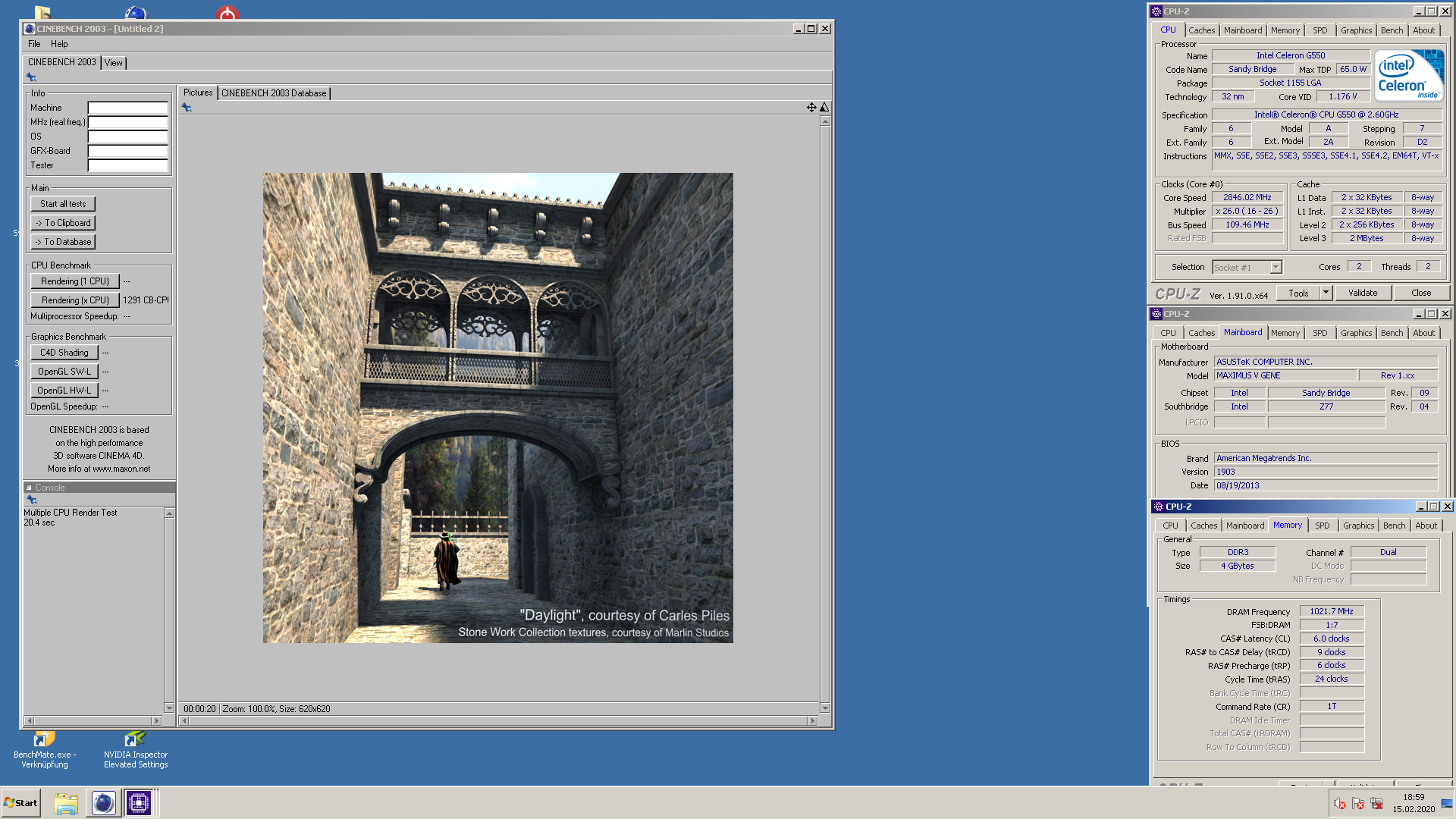This screenshot has width=1456, height=819.
Task: Click the icon in the top CPU-Z title bar
Action: pyautogui.click(x=1156, y=11)
